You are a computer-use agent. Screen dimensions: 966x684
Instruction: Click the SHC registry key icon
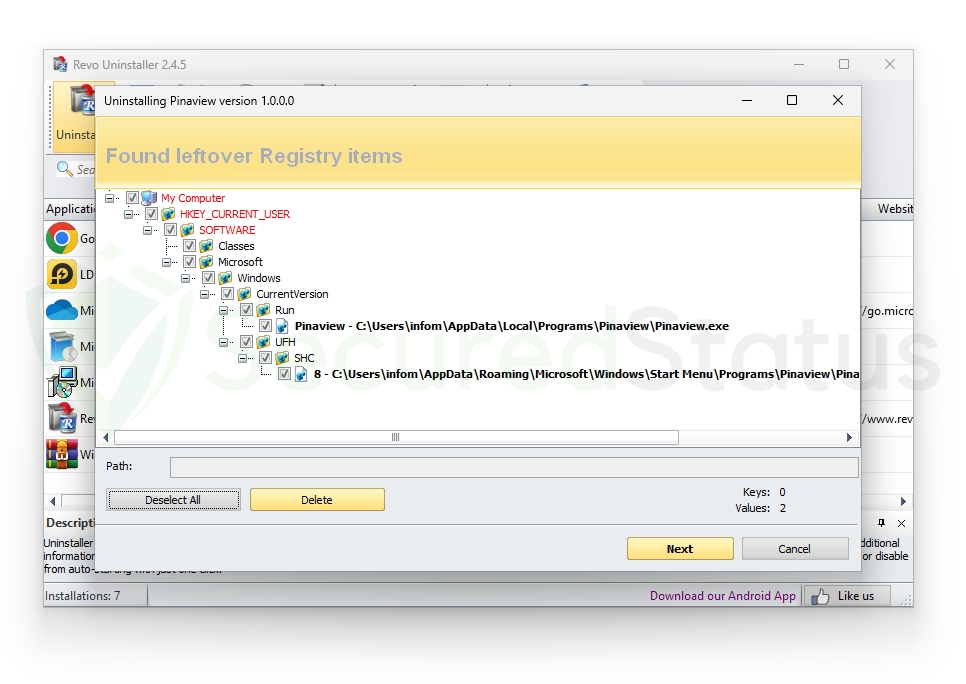point(283,358)
